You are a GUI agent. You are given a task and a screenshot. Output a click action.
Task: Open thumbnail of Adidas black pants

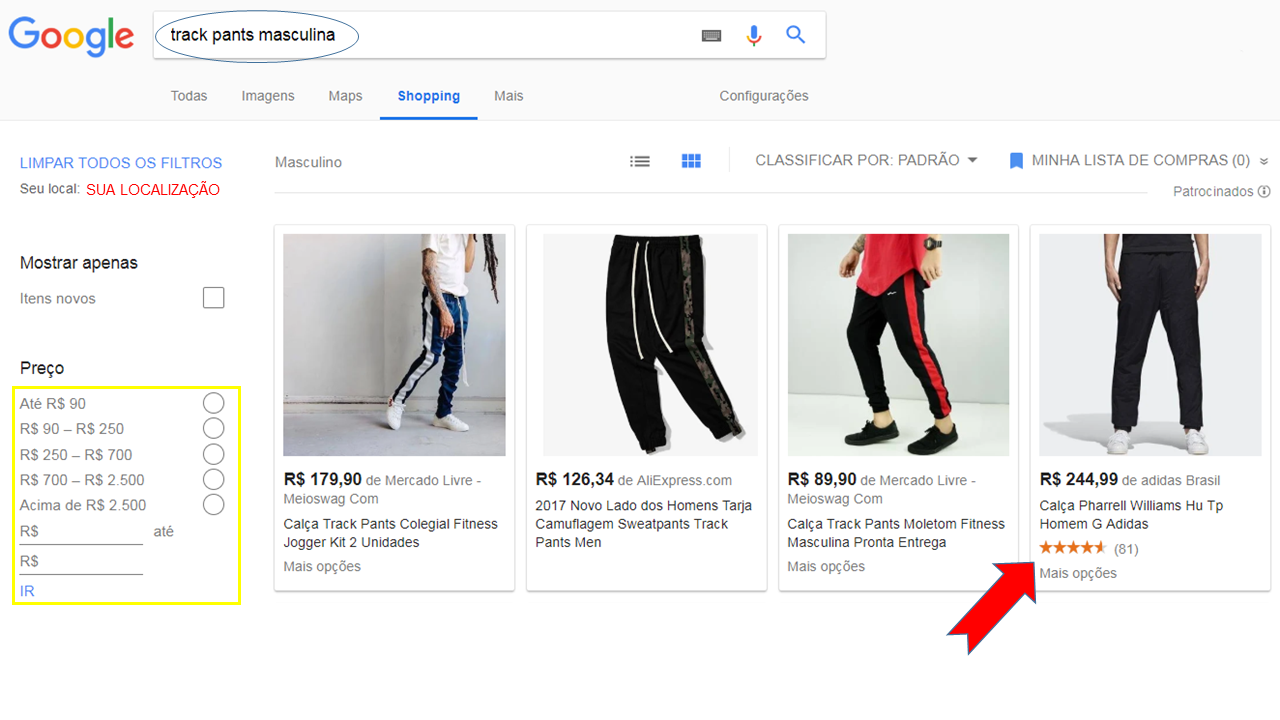[1150, 345]
